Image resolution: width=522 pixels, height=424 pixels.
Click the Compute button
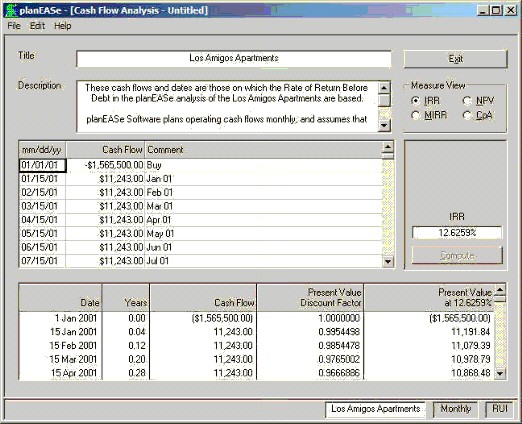click(457, 256)
